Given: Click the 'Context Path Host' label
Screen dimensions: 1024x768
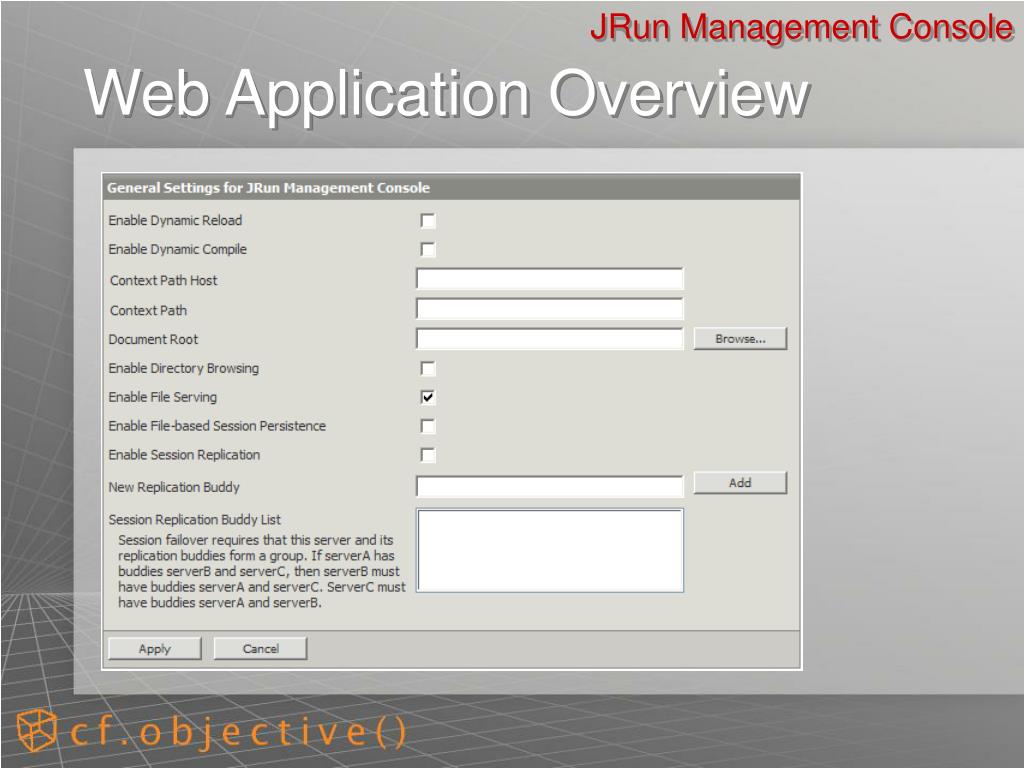Looking at the screenshot, I should [x=163, y=281].
